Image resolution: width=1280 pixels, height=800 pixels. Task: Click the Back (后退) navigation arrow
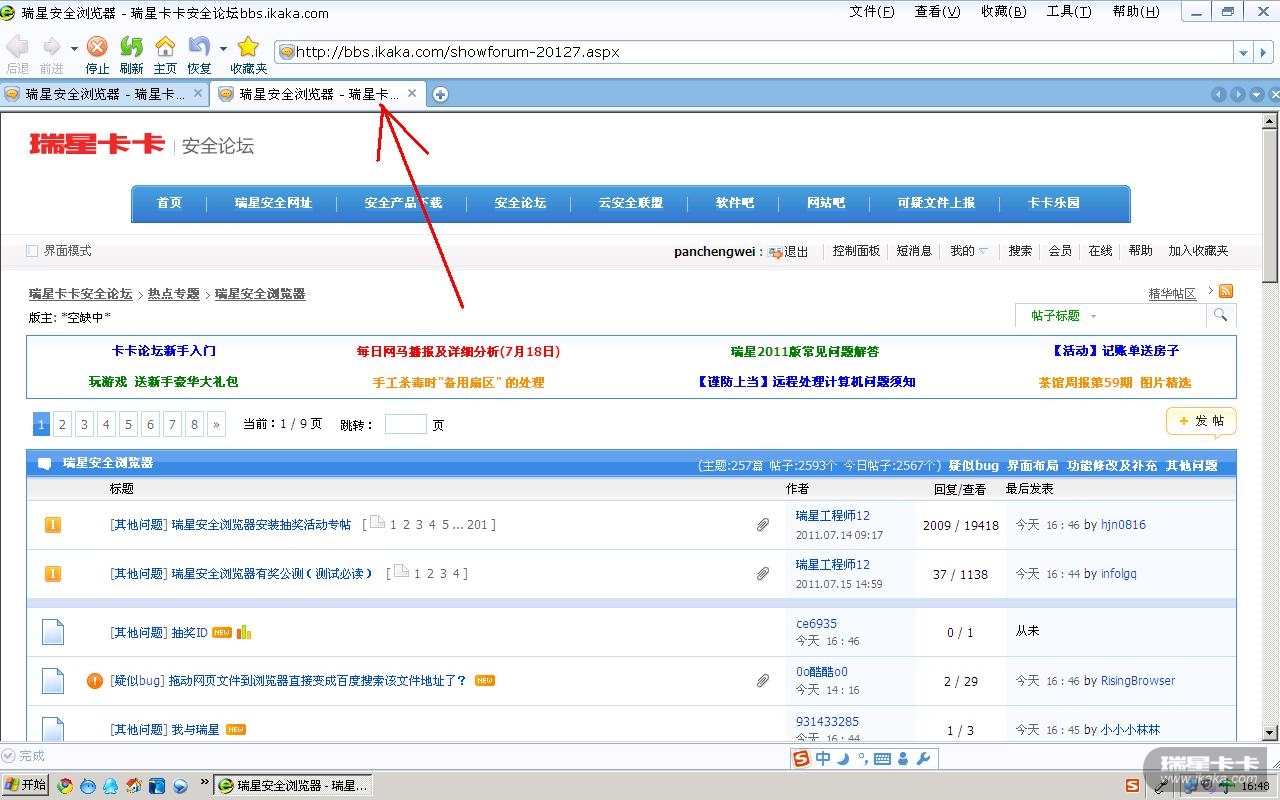point(17,47)
